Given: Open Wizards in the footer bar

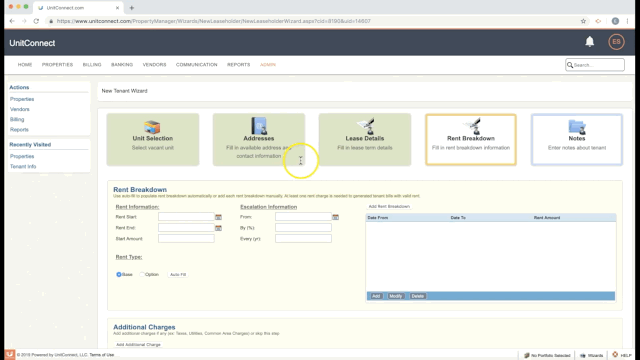Looking at the screenshot, I should [591, 356].
